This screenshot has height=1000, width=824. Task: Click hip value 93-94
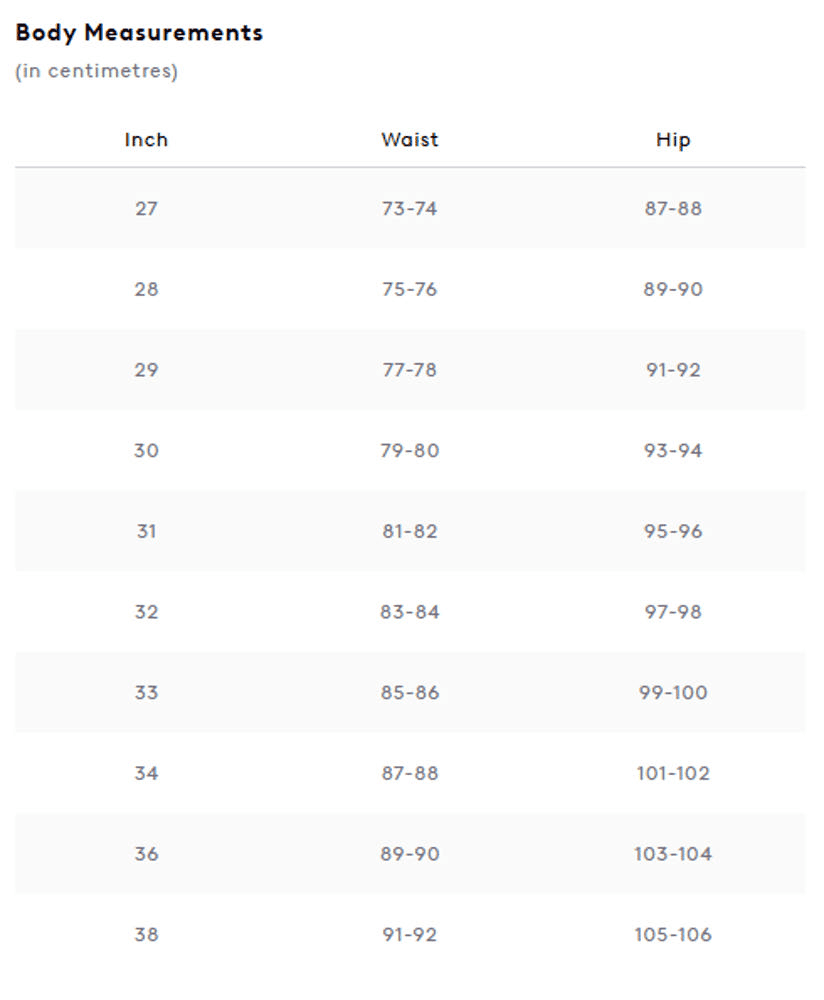(673, 451)
